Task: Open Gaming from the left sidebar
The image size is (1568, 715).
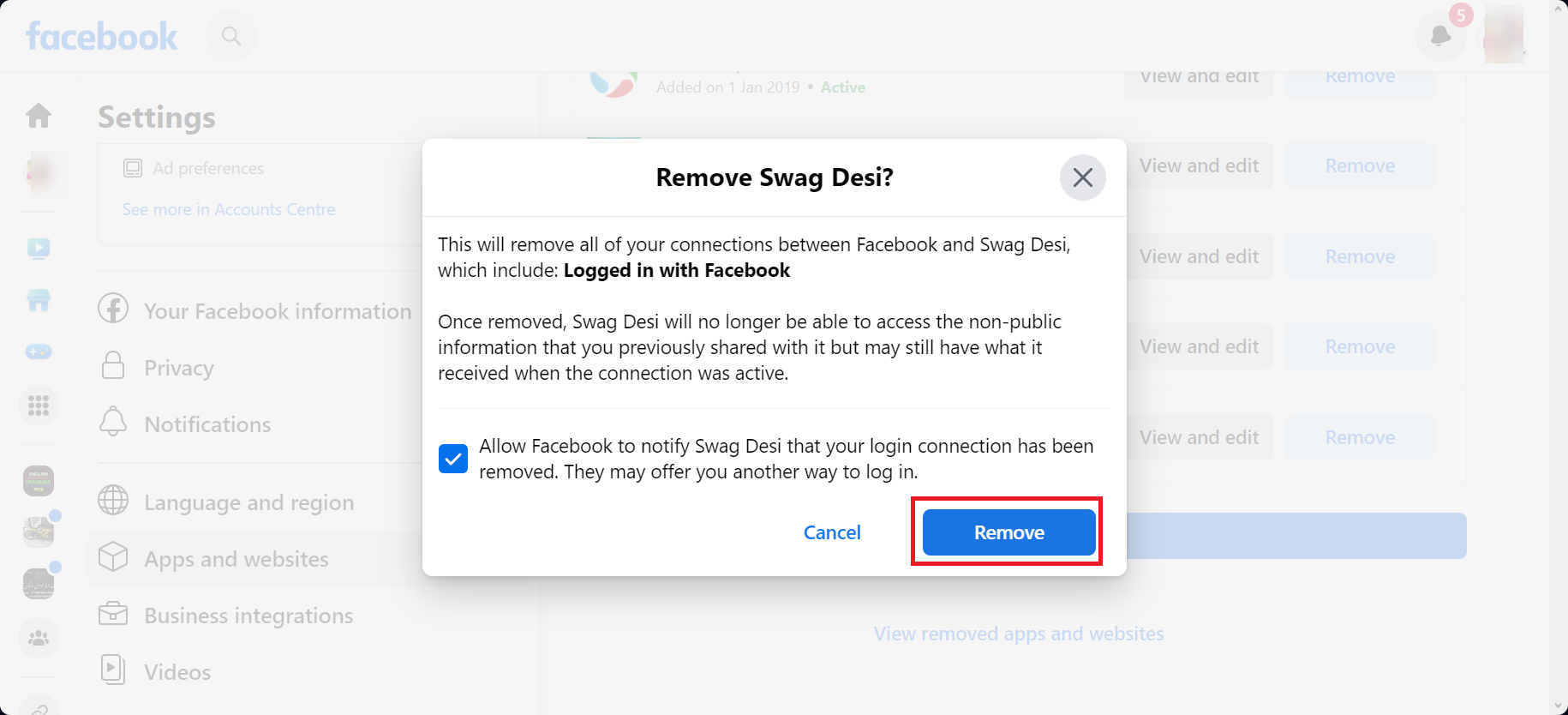Action: (38, 351)
